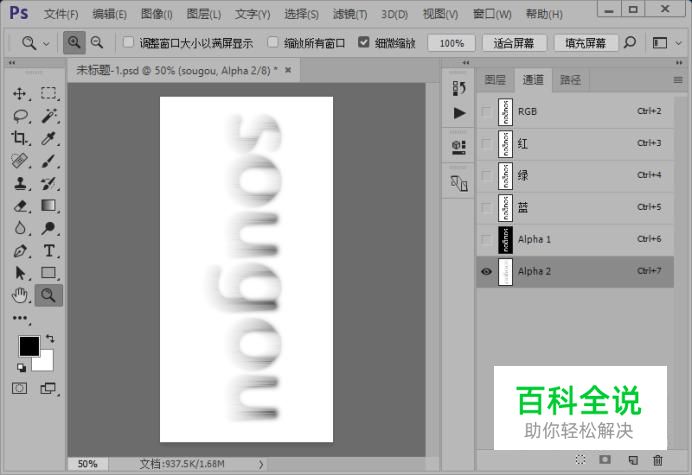Click the Fill Screen button
This screenshot has height=475, width=692.
586,43
